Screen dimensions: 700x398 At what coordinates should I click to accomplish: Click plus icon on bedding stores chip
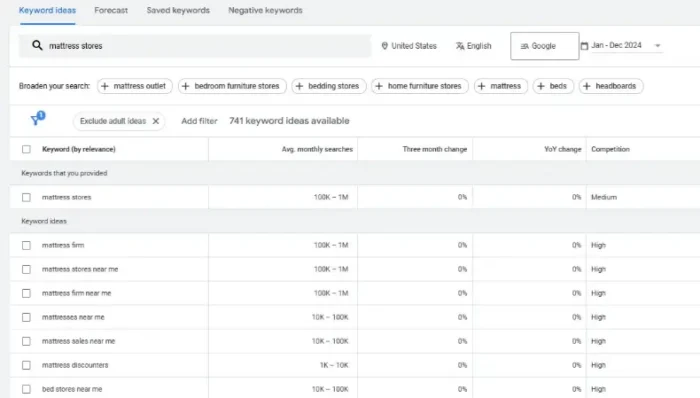pyautogui.click(x=300, y=86)
